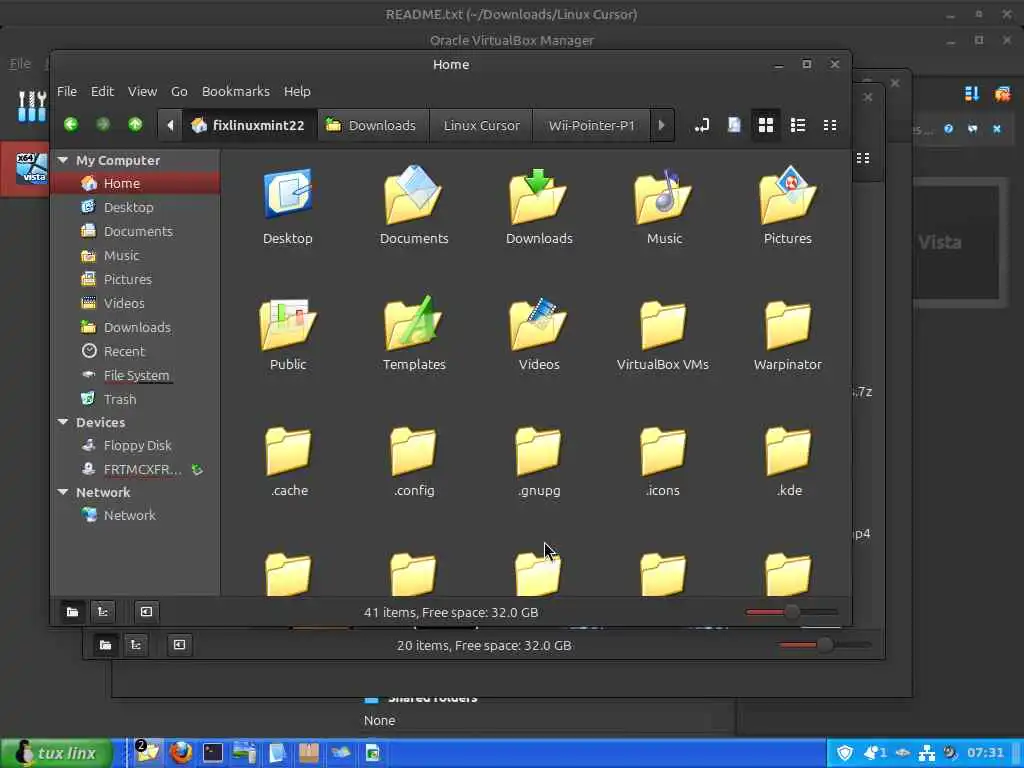Viewport: 1024px width, 768px height.
Task: Open the Go menu
Action: pyautogui.click(x=179, y=91)
